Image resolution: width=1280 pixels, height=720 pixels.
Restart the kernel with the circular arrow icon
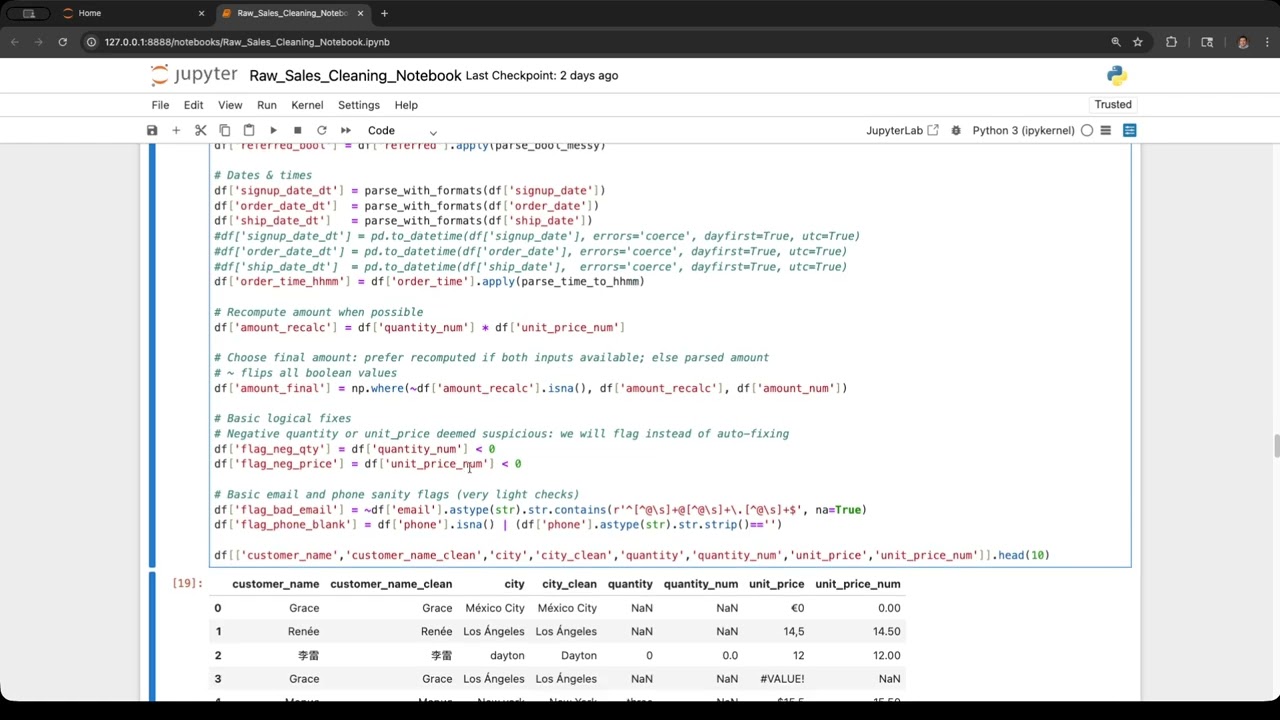(321, 130)
